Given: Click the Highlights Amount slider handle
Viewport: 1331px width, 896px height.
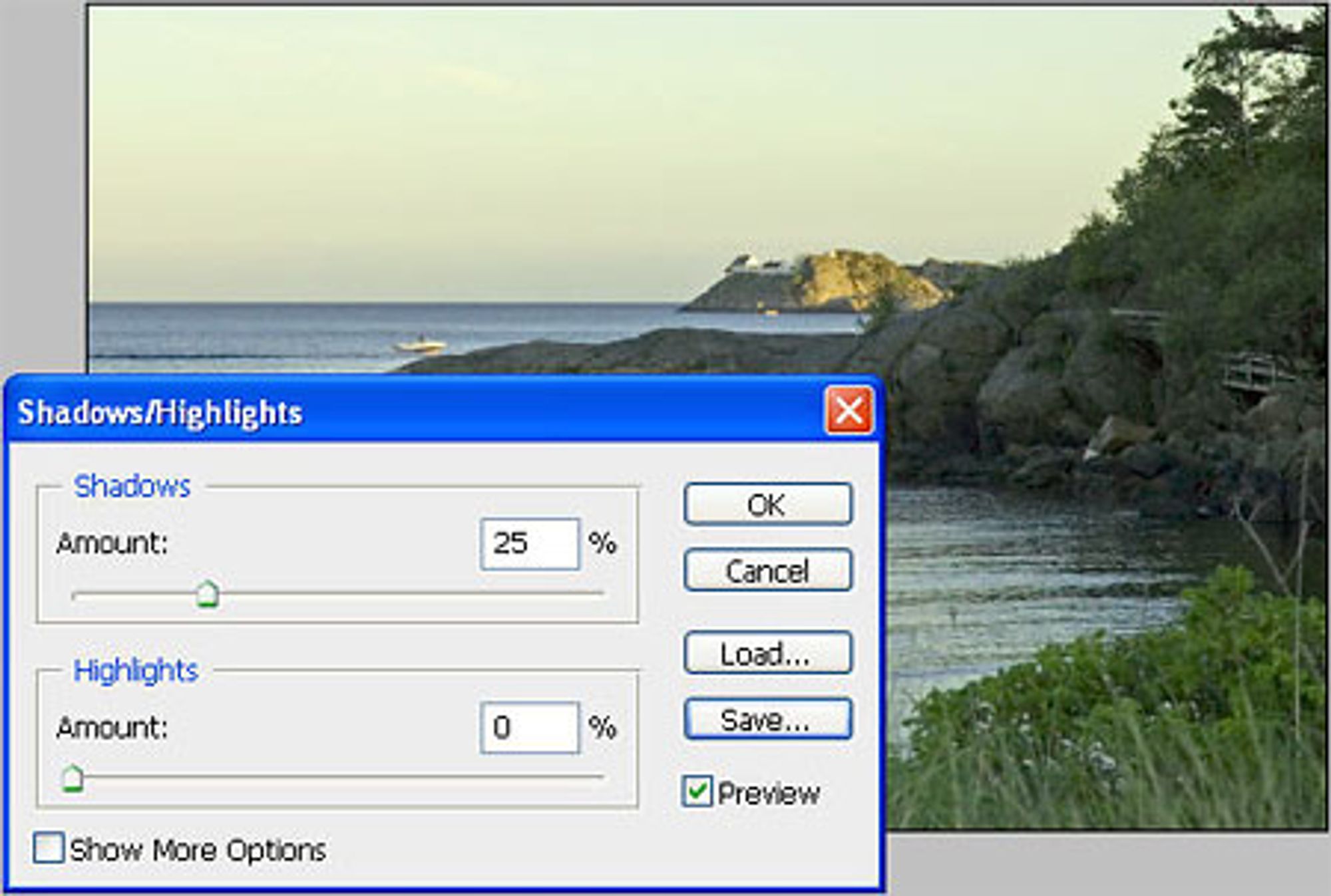Looking at the screenshot, I should 72,778.
